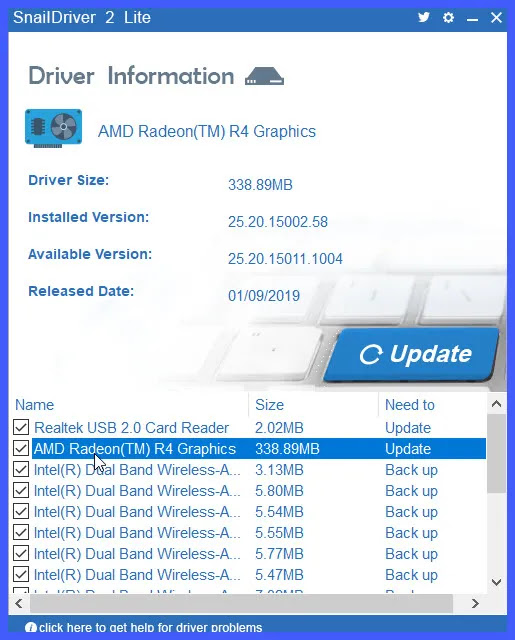515x640 pixels.
Task: Click the drive icon beside Driver Information
Action: [264, 76]
